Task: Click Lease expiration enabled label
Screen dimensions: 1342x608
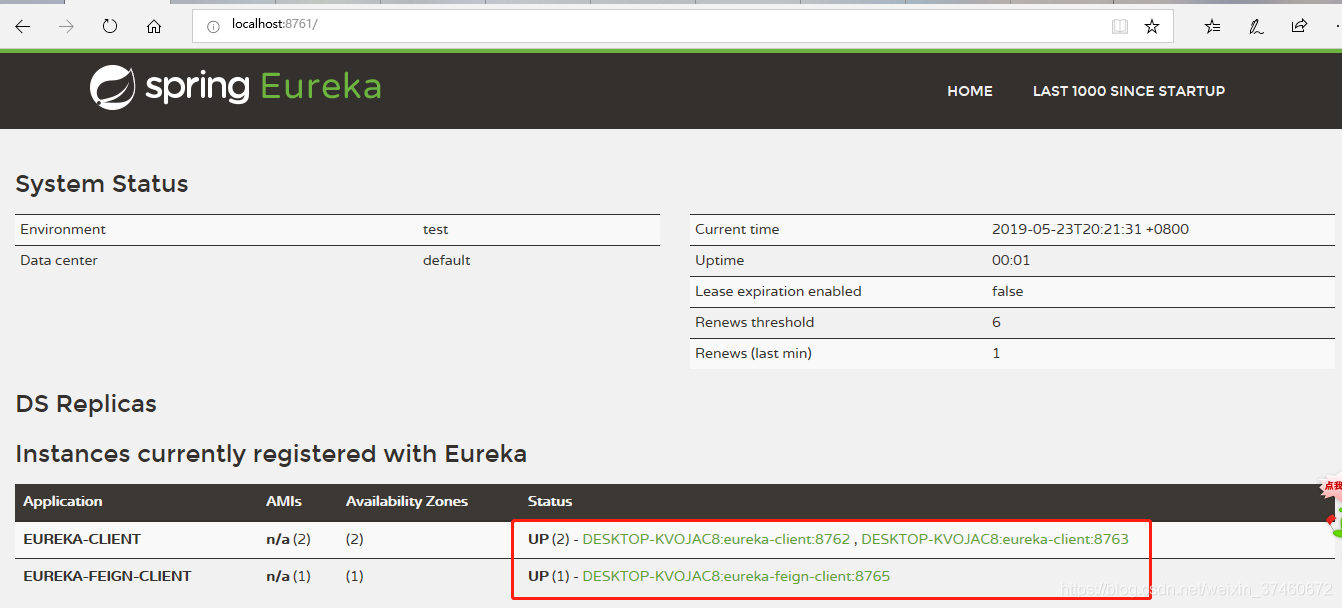Action: 778,291
